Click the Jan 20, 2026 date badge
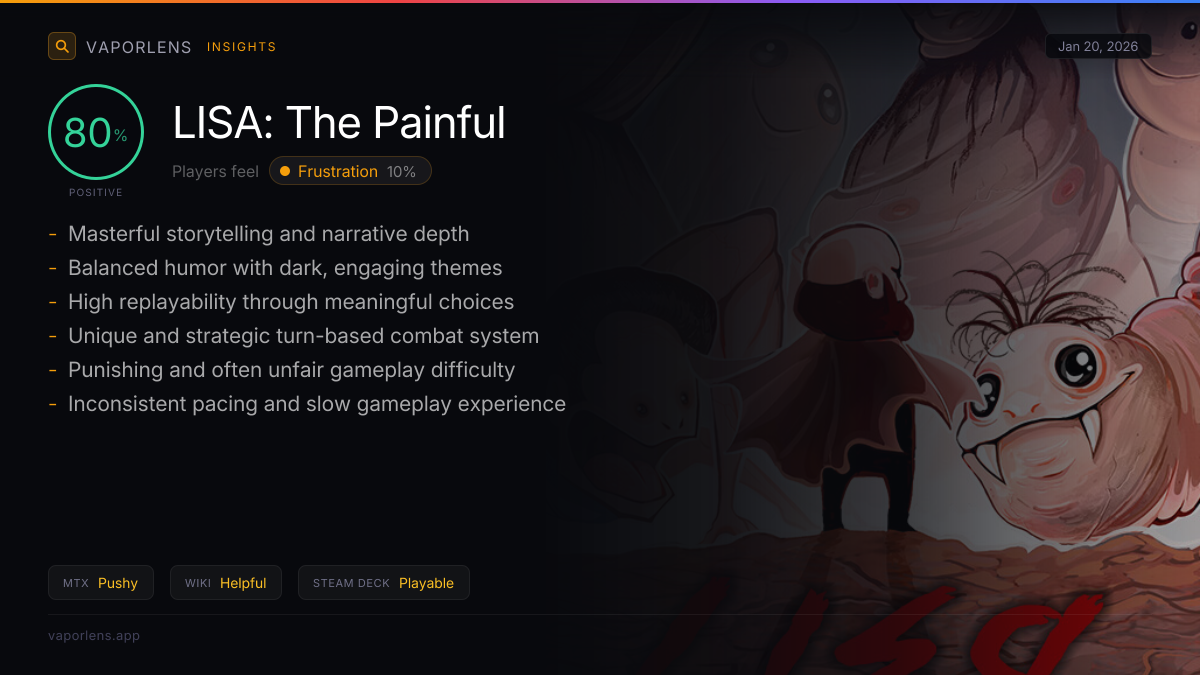This screenshot has width=1200, height=675. pos(1098,46)
